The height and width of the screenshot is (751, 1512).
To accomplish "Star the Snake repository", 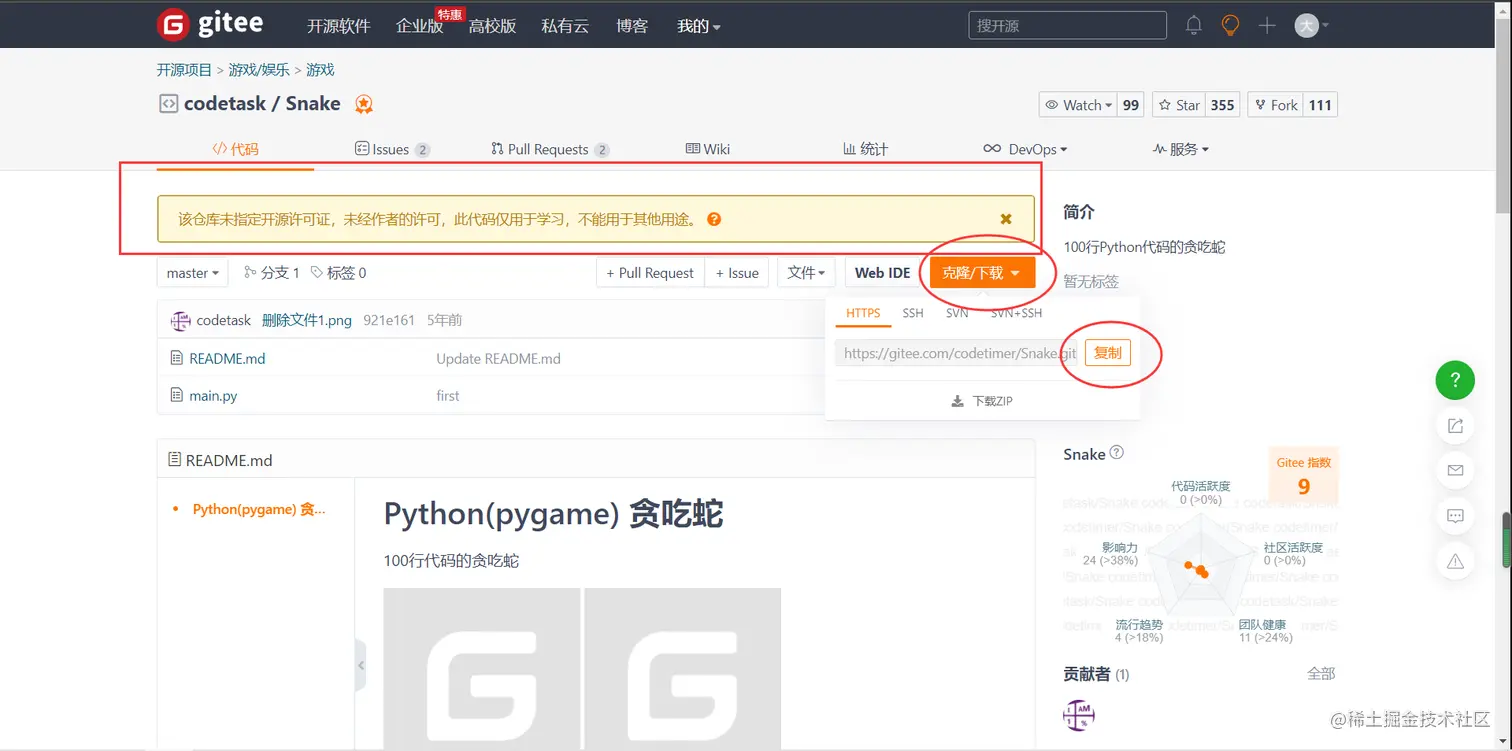I will pyautogui.click(x=1178, y=105).
